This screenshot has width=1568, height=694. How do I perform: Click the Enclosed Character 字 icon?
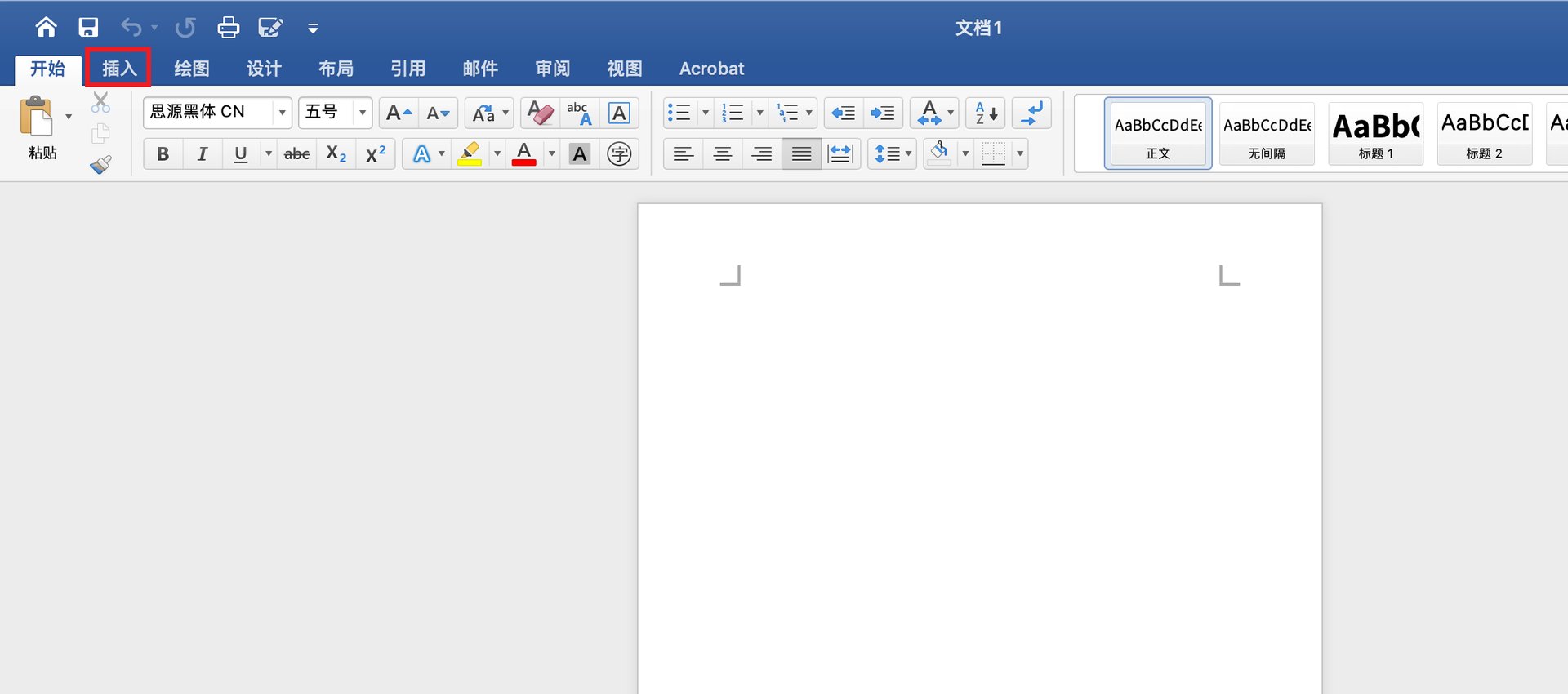619,153
